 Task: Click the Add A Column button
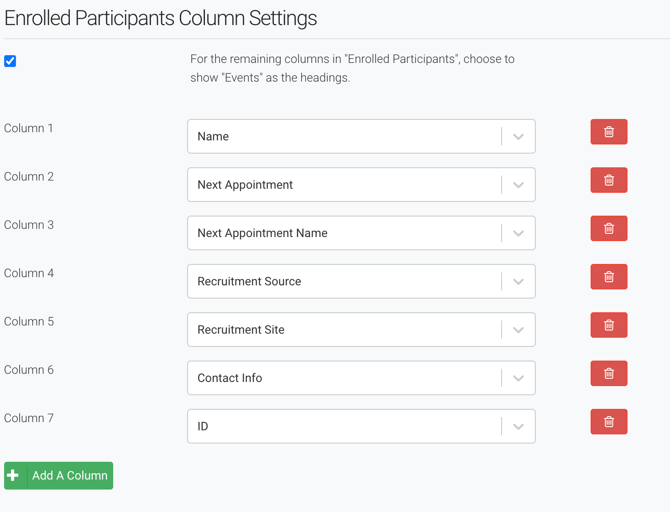coord(69,476)
